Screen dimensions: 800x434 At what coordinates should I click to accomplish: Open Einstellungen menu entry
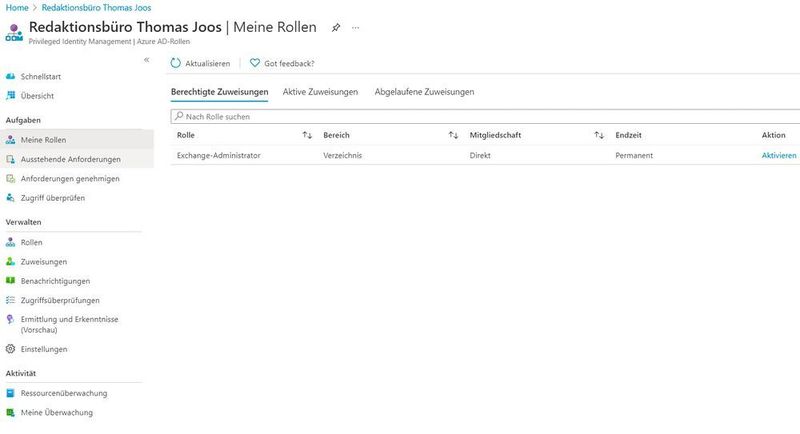click(x=44, y=349)
